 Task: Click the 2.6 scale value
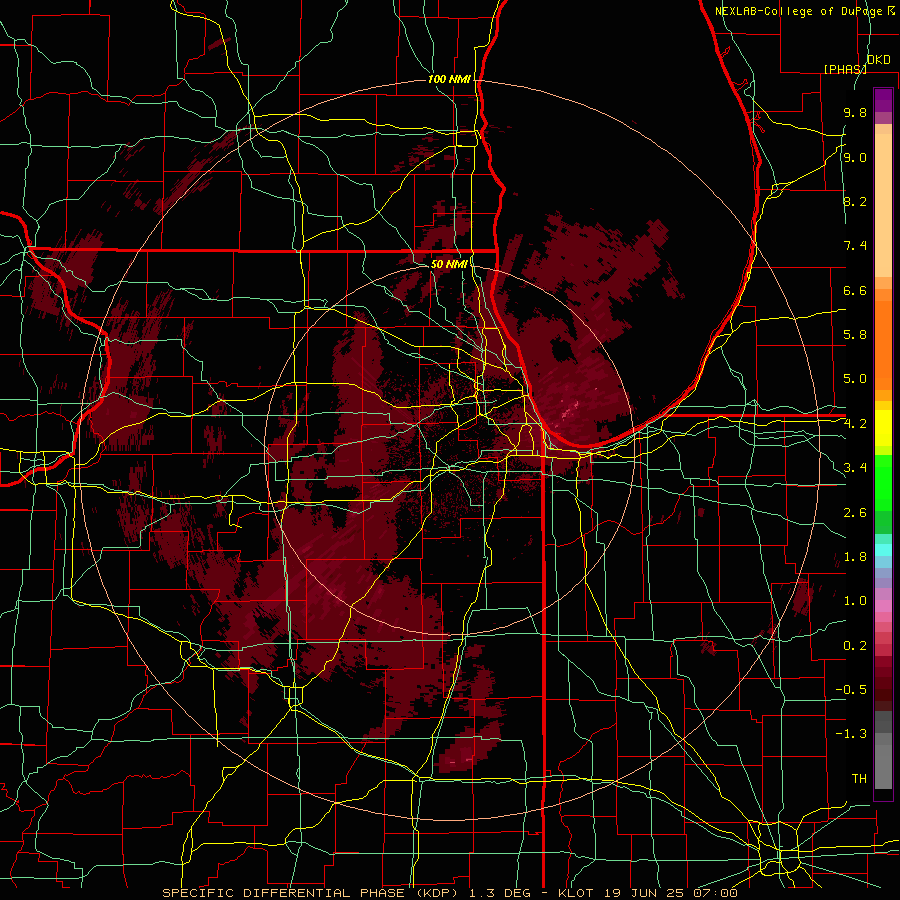855,513
